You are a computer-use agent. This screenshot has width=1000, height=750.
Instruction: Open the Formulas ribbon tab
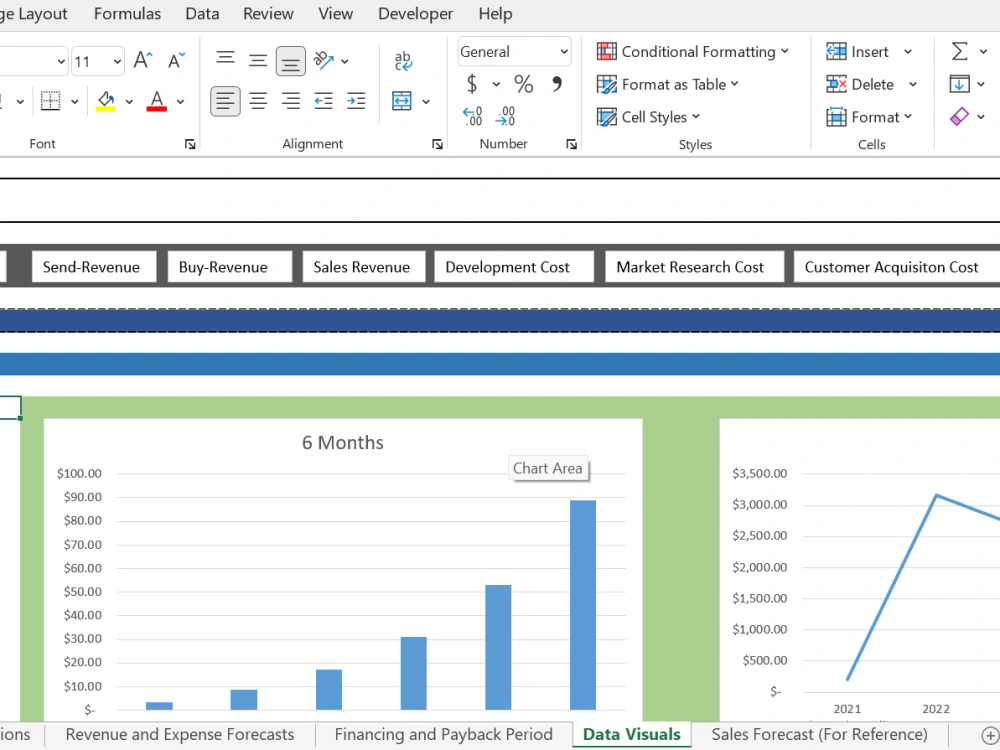click(128, 13)
